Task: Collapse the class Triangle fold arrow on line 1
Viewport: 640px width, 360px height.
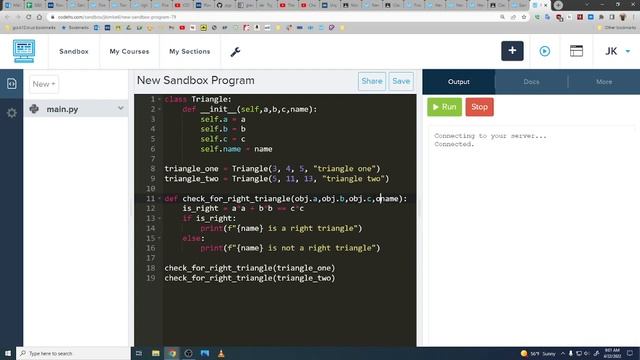Action: pyautogui.click(x=159, y=99)
